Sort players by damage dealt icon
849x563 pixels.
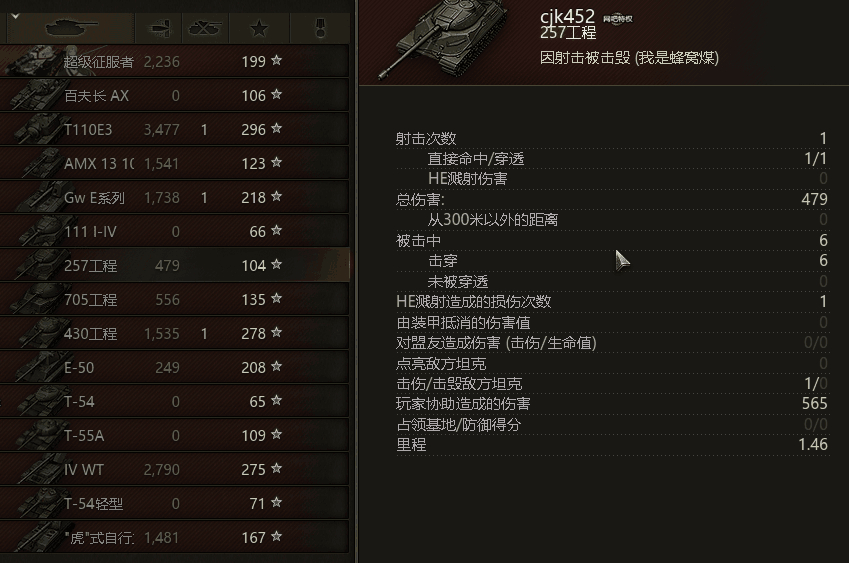(160, 28)
